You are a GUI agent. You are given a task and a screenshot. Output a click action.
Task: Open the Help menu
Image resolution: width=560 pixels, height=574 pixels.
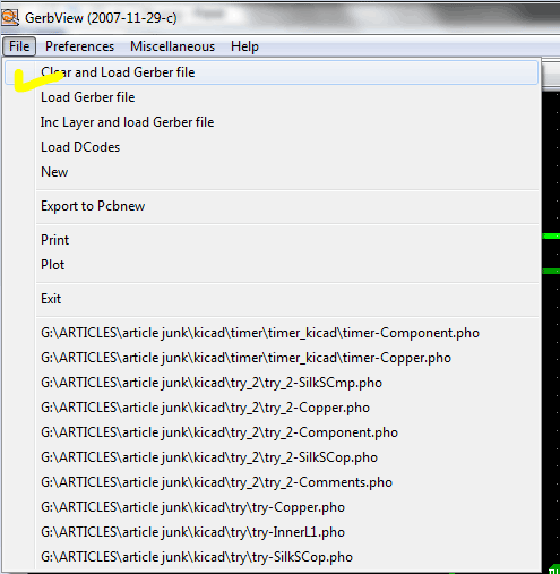[x=245, y=46]
